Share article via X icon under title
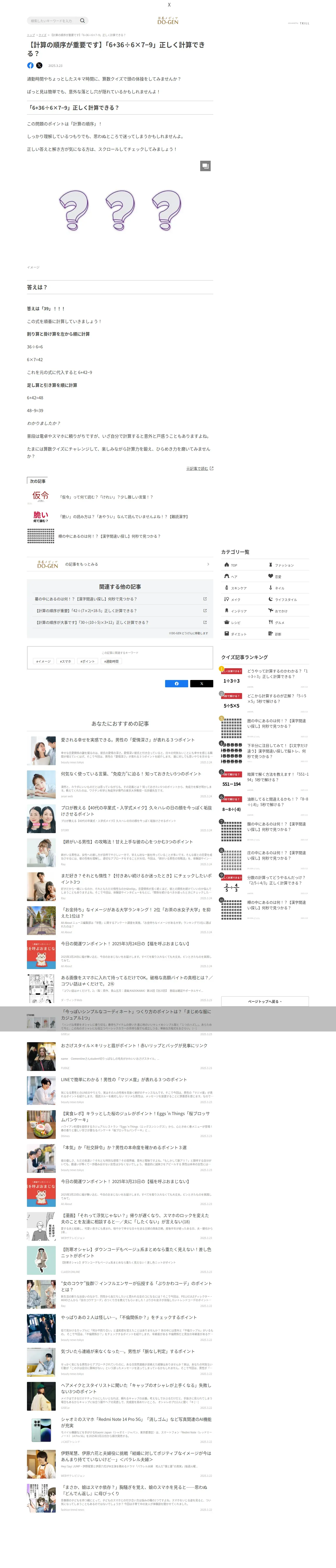This screenshot has height=1568, width=336. click(x=39, y=65)
